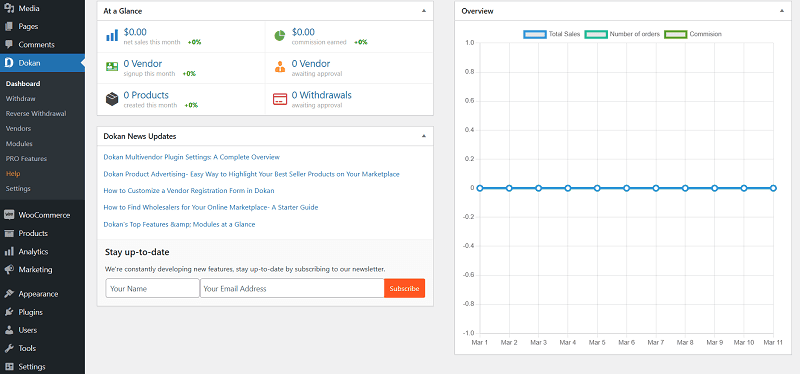The height and width of the screenshot is (374, 800).
Task: Click the blue net sales bar chart icon
Action: click(112, 36)
